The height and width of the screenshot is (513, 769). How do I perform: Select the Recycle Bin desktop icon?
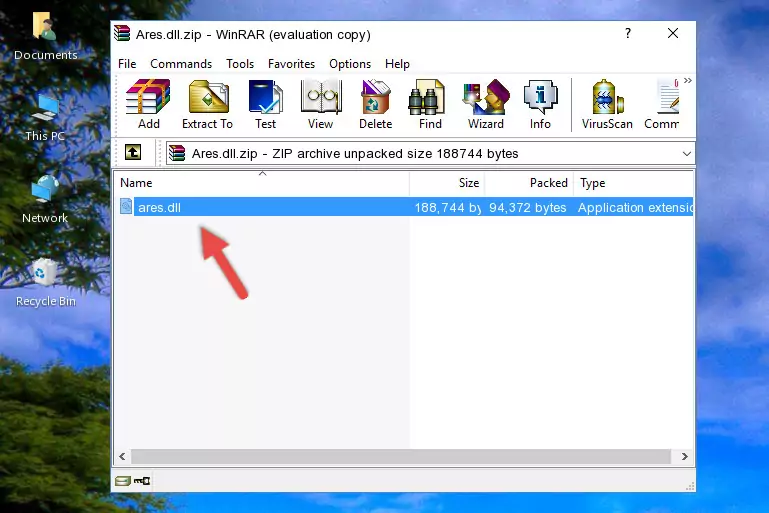click(46, 282)
